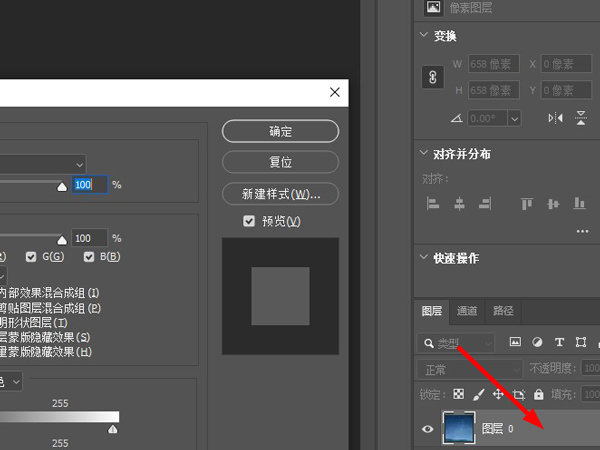600x450 pixels.
Task: Flip horizontally using the flip icon
Action: (555, 118)
